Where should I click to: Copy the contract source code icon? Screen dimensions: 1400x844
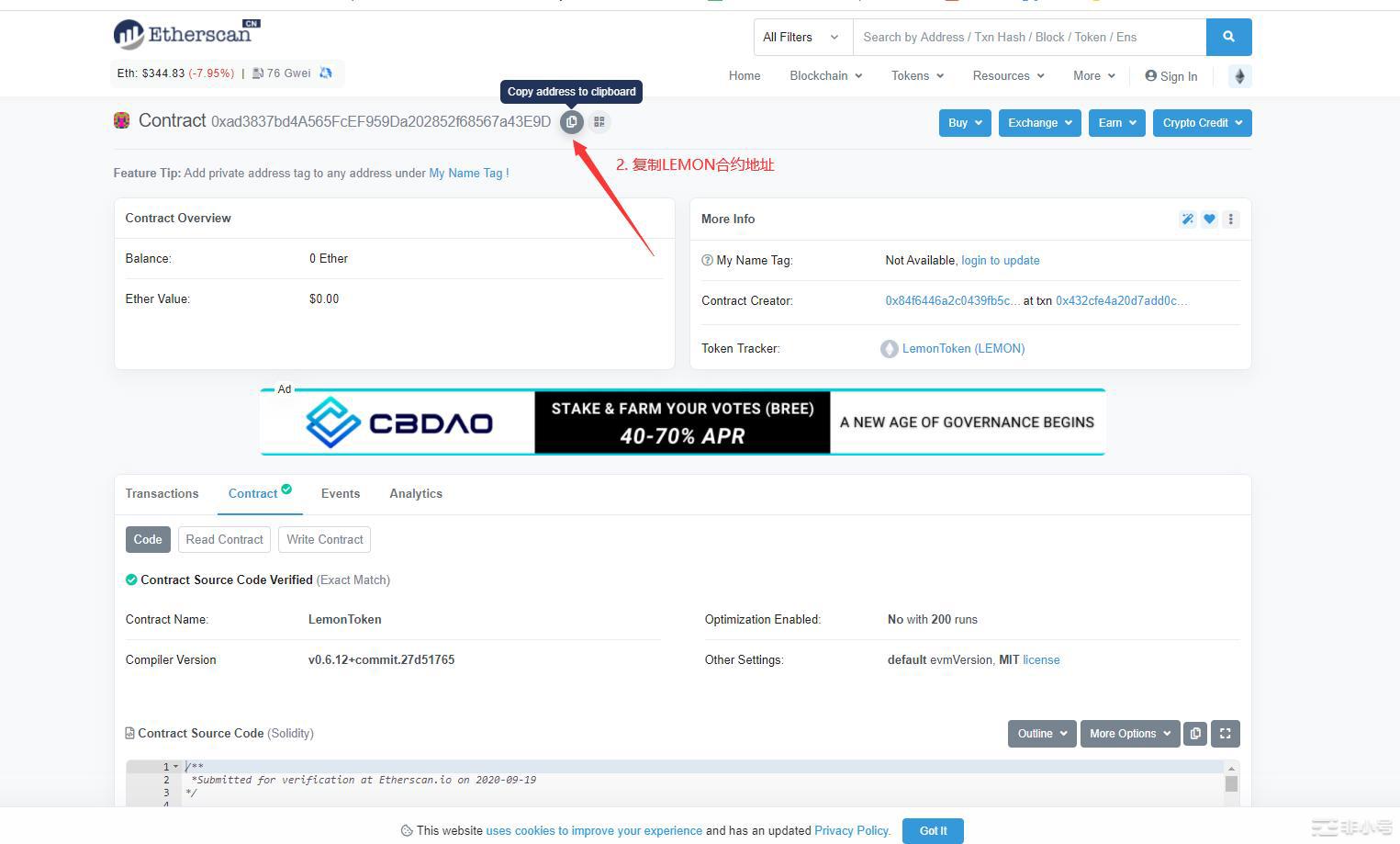coord(1195,734)
